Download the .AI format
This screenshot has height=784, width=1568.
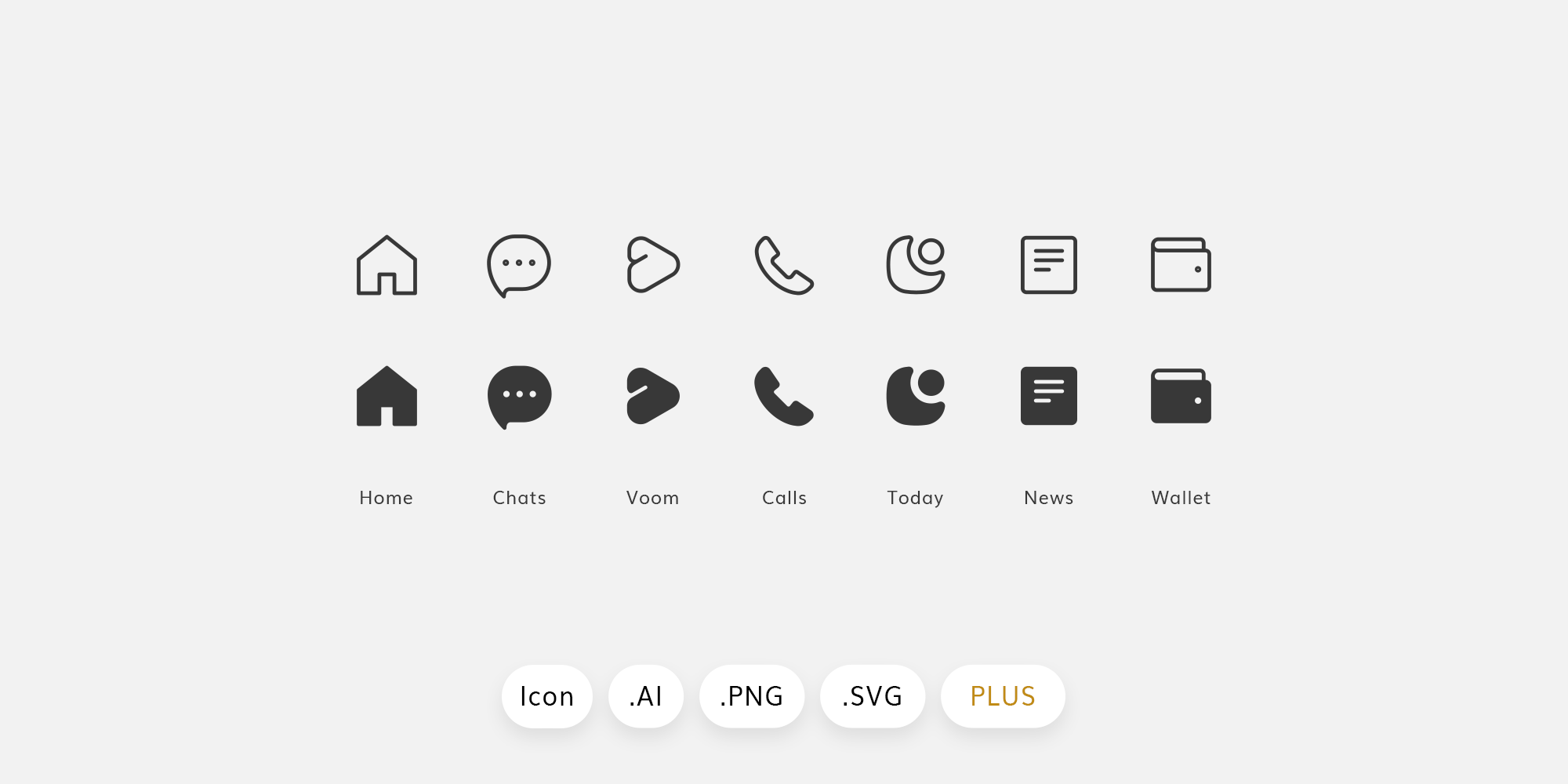point(645,696)
